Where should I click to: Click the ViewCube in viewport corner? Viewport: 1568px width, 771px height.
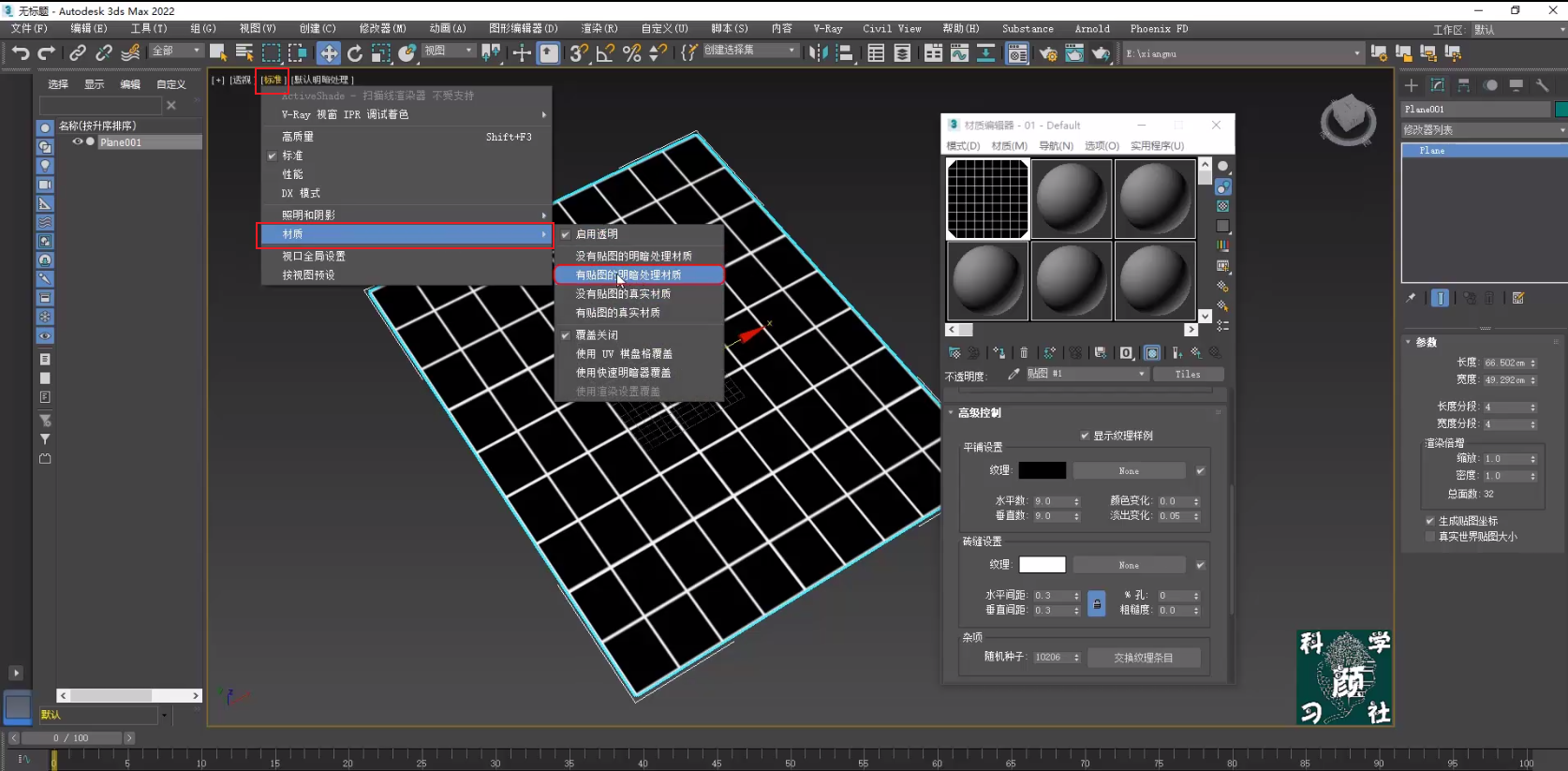(1348, 120)
